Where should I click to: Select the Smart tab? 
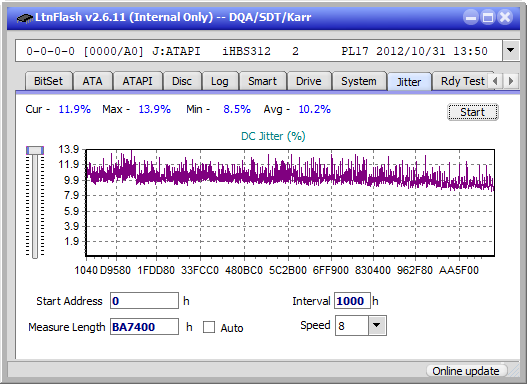pos(262,81)
